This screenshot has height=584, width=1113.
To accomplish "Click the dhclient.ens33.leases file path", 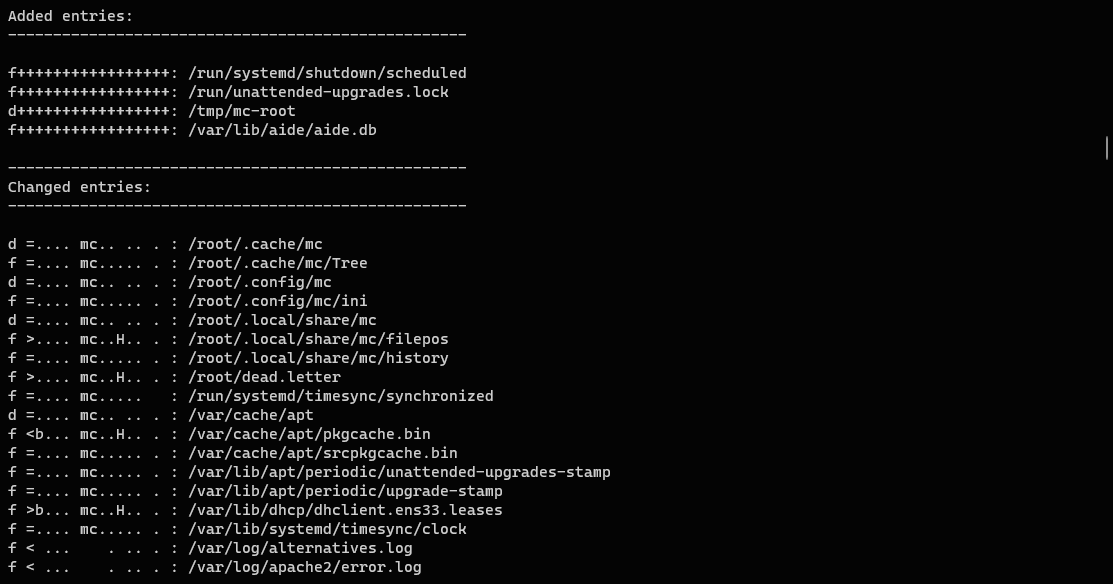I will (345, 510).
